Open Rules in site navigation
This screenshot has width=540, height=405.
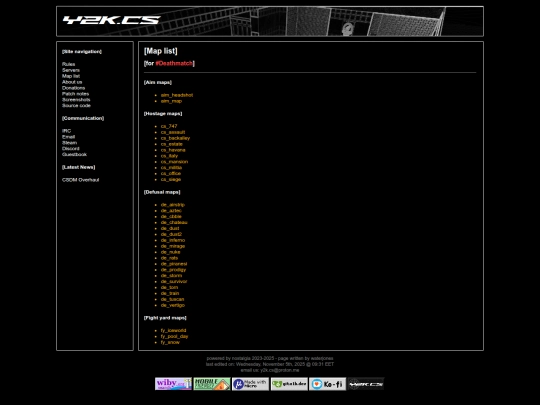pos(69,64)
